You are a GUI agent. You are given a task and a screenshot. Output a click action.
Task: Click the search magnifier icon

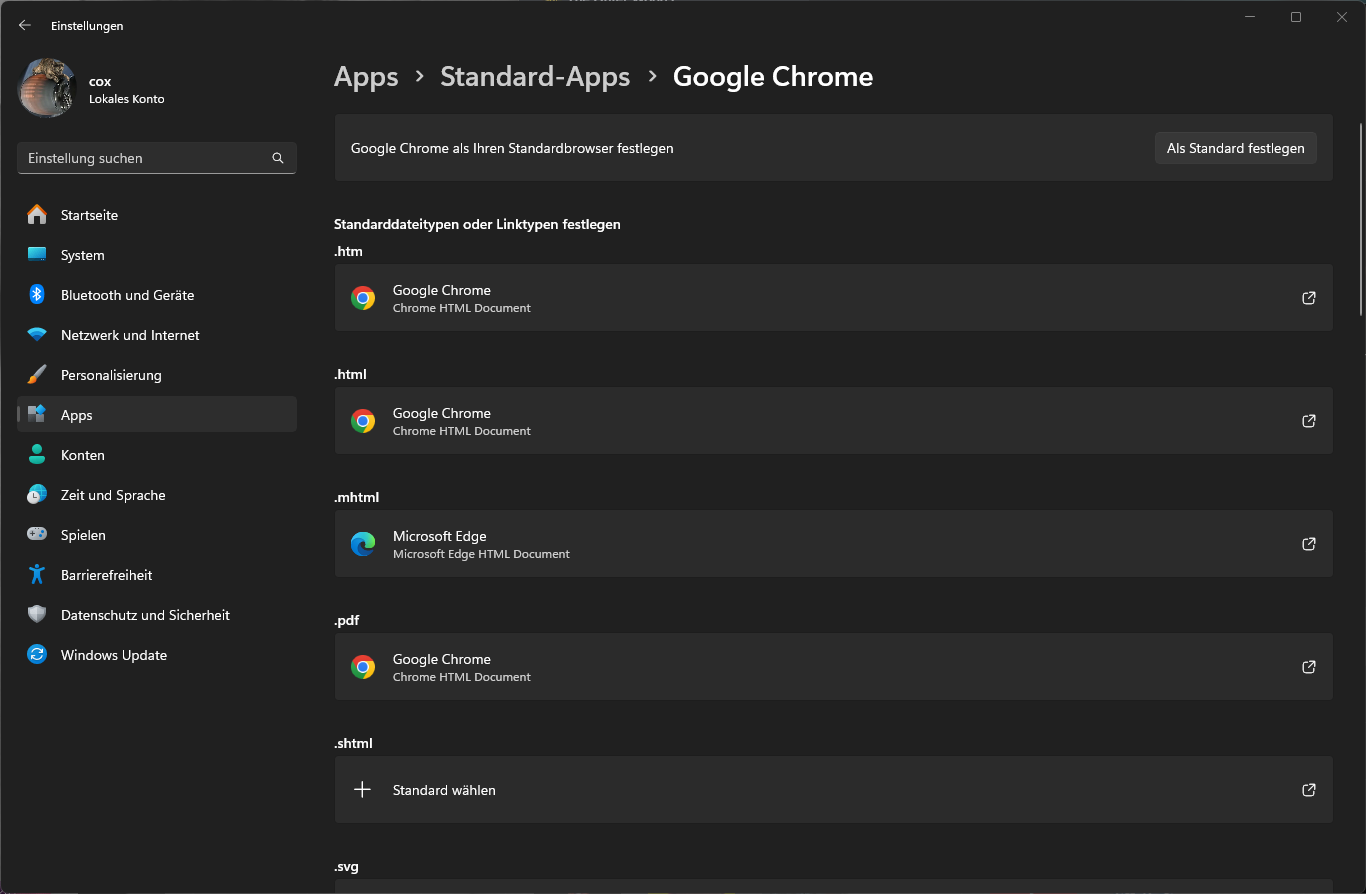point(278,158)
